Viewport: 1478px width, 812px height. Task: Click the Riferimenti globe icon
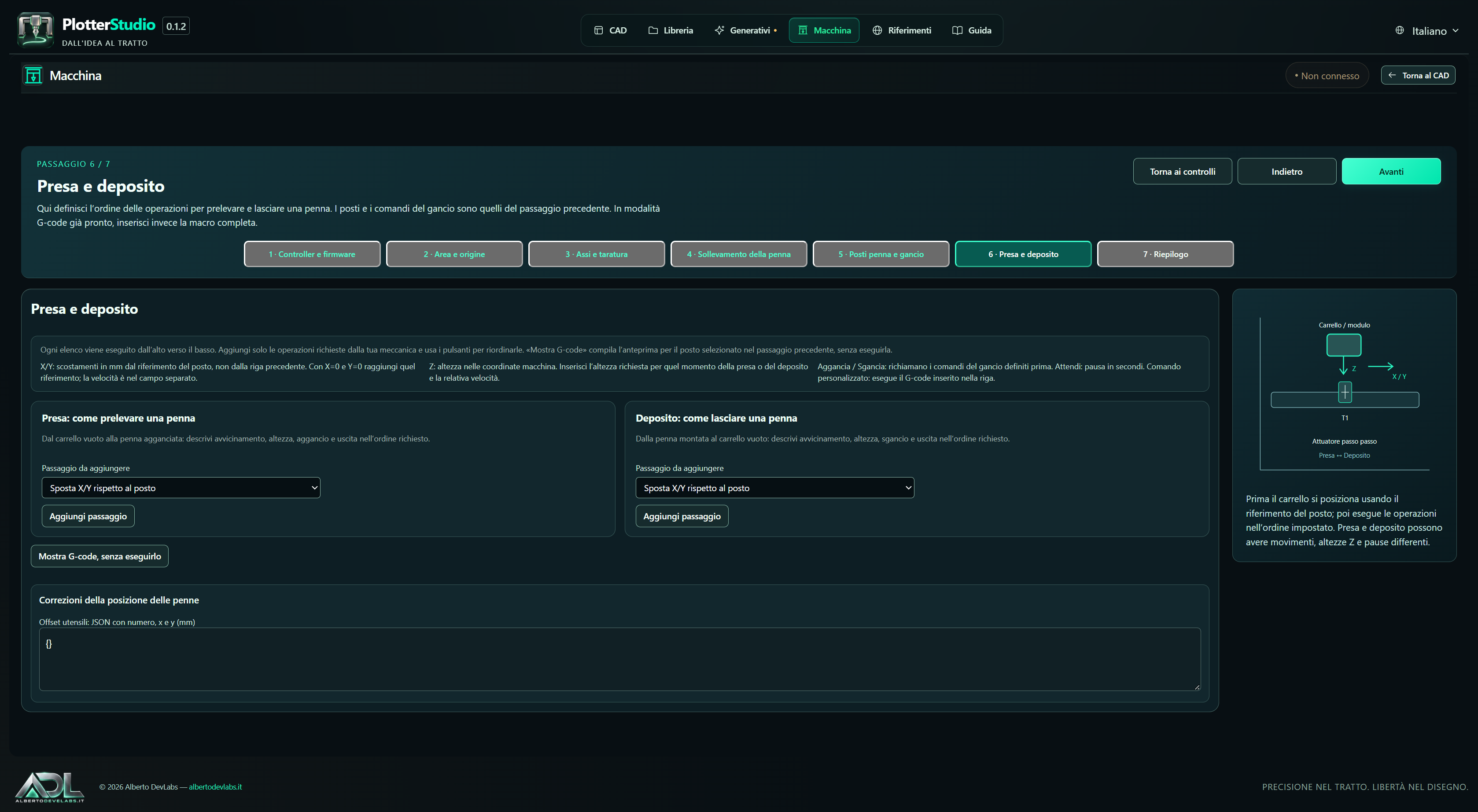[x=877, y=30]
